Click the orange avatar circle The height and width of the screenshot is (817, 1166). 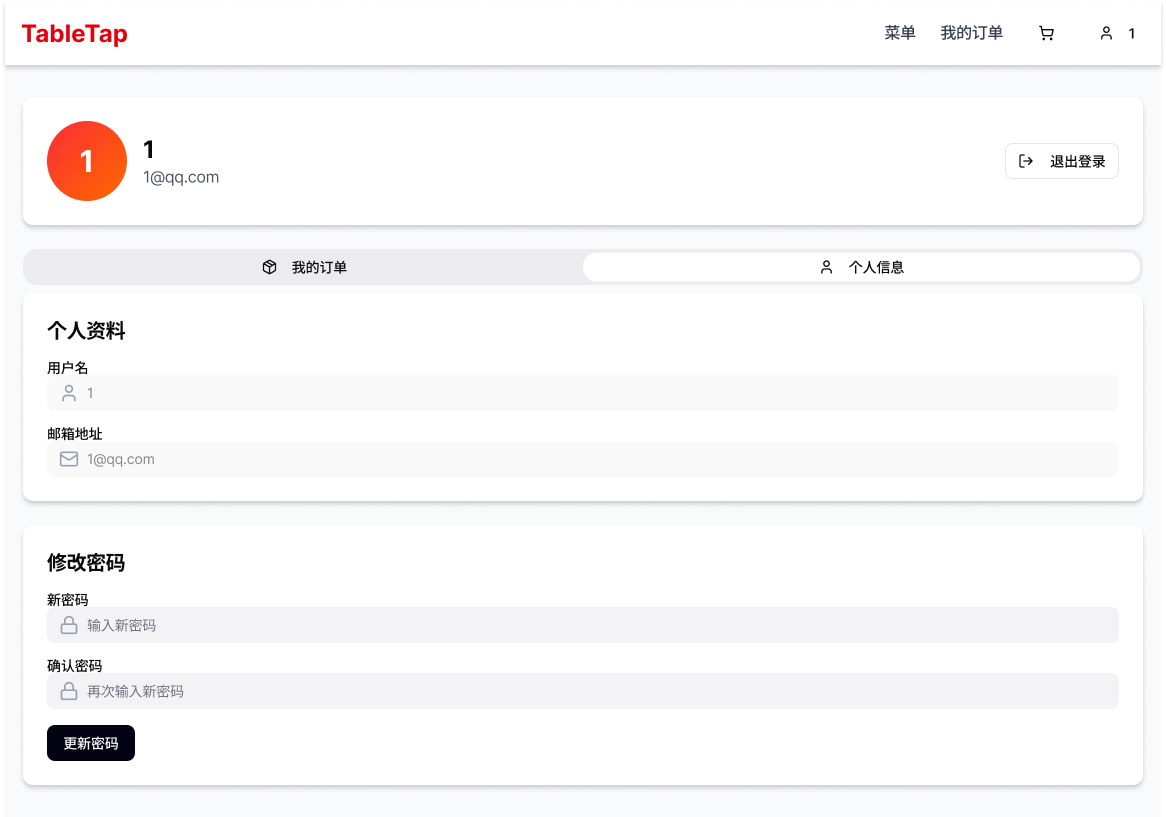tap(87, 161)
